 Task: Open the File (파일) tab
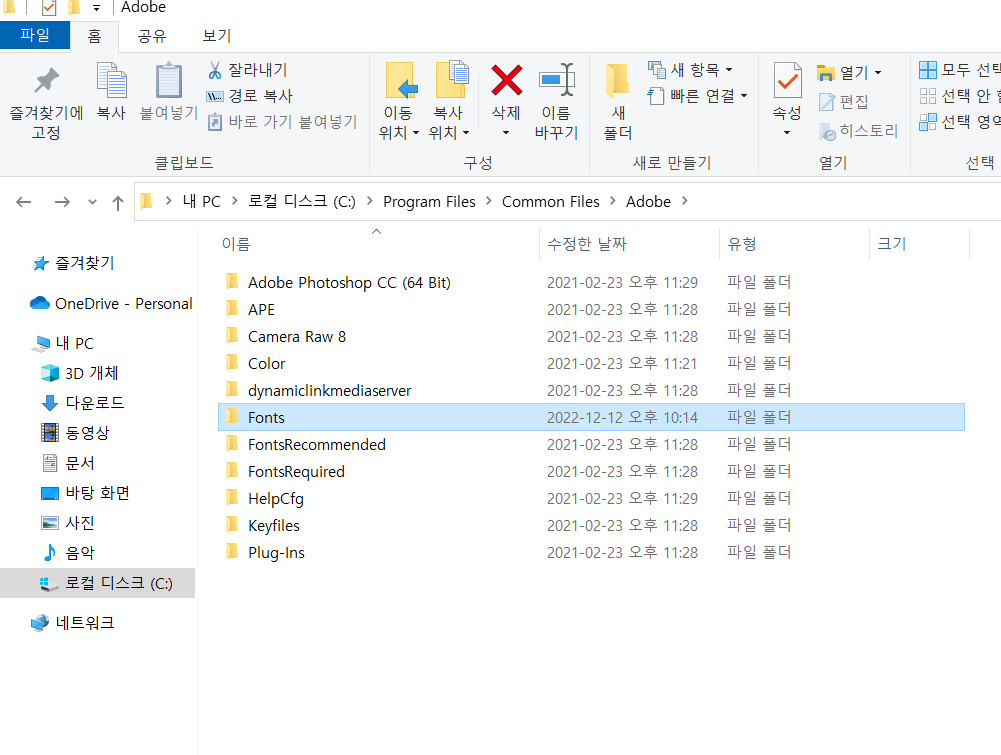tap(34, 34)
